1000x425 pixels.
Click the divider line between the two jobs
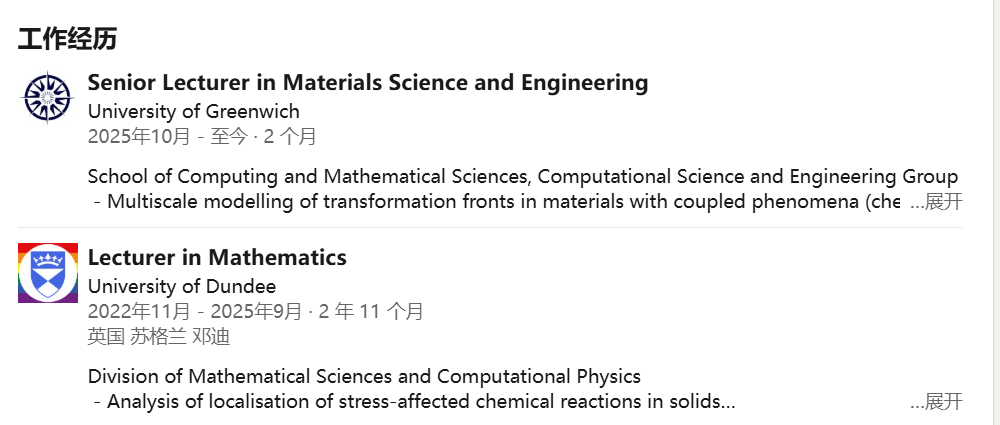coord(525,227)
